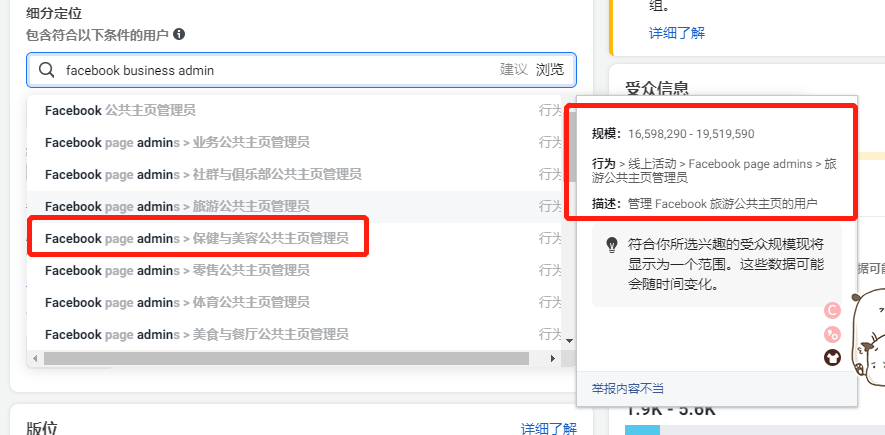Click the pink percent extension icon

point(832,335)
